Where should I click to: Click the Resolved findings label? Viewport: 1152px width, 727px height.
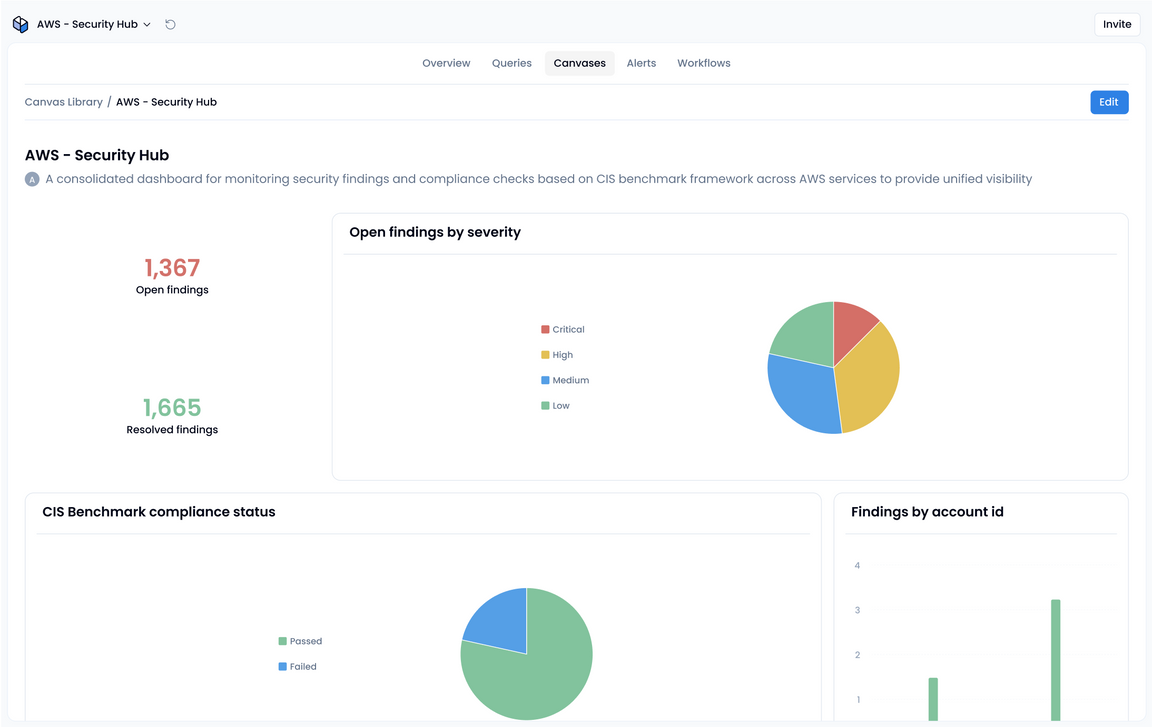tap(172, 430)
